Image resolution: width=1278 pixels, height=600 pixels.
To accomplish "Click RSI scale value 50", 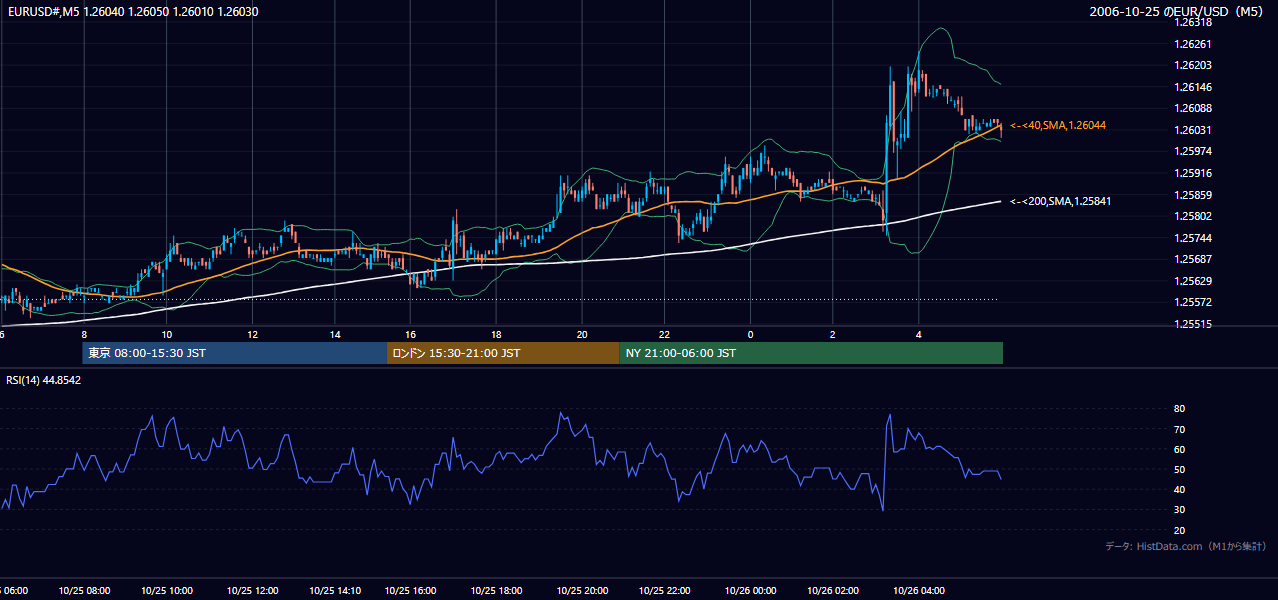I will point(1179,469).
